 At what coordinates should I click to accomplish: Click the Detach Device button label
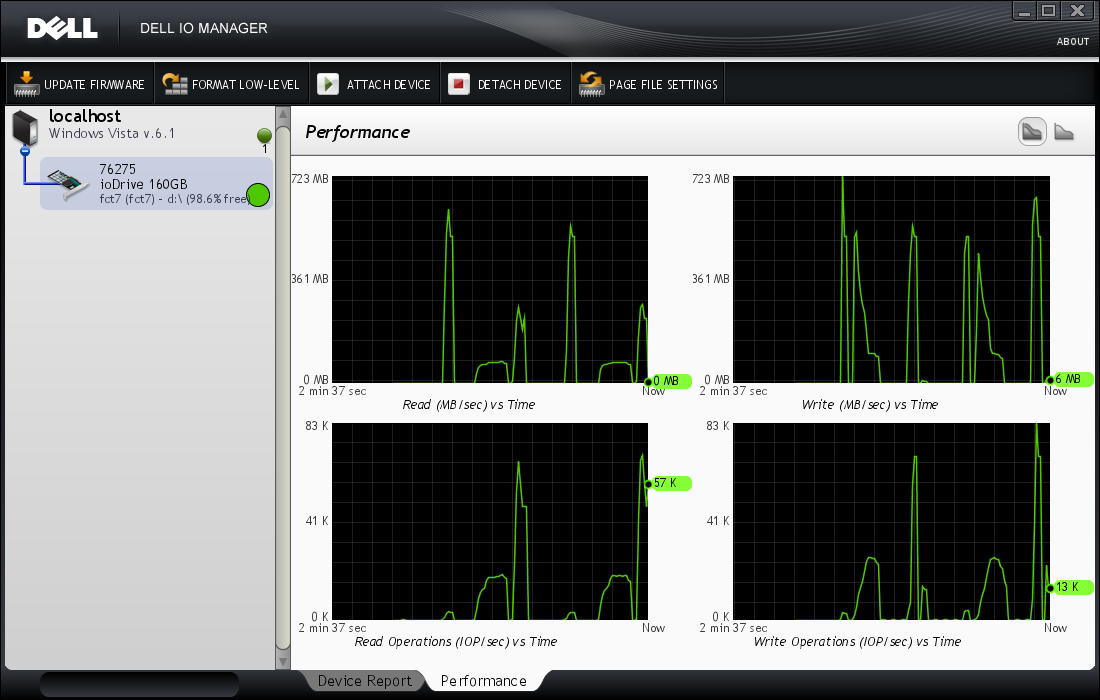(520, 85)
